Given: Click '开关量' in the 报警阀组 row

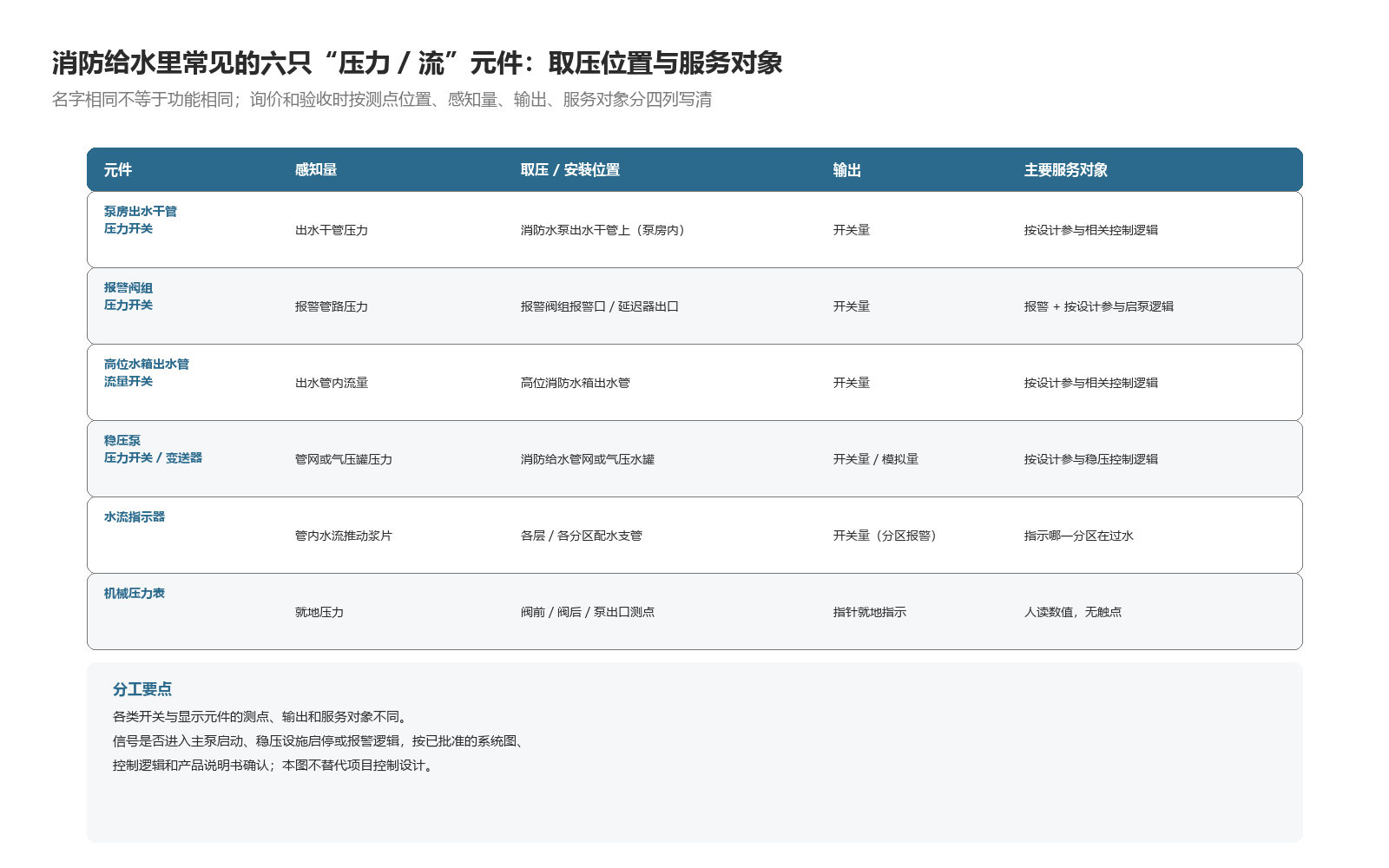Looking at the screenshot, I should 852,306.
